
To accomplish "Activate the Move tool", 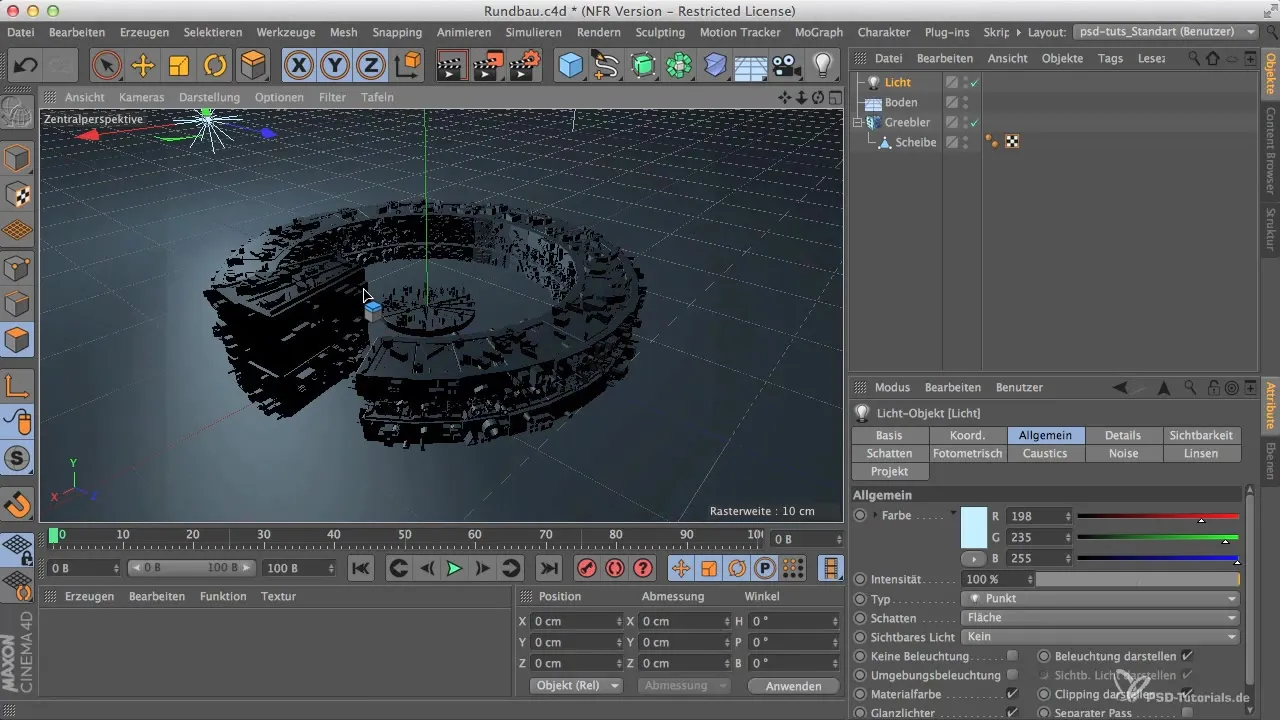I will point(143,66).
